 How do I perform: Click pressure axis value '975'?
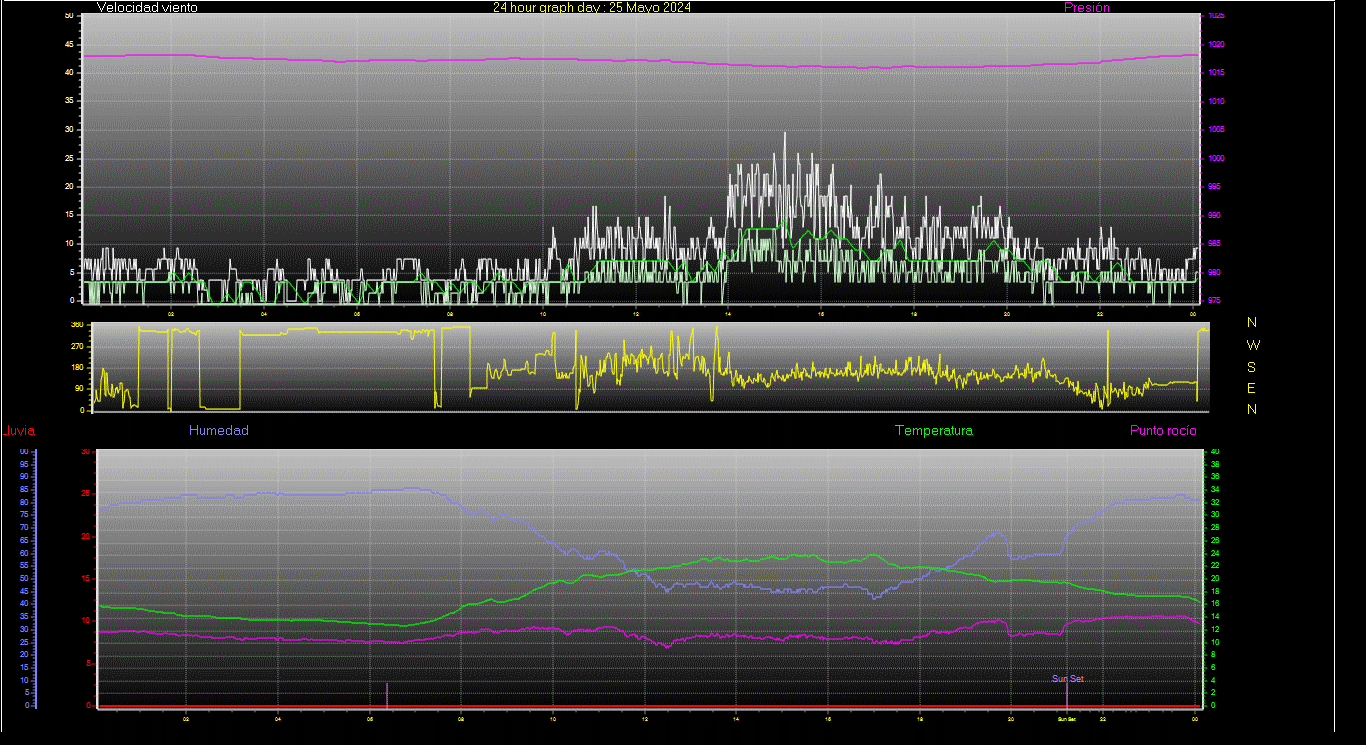[x=1214, y=300]
